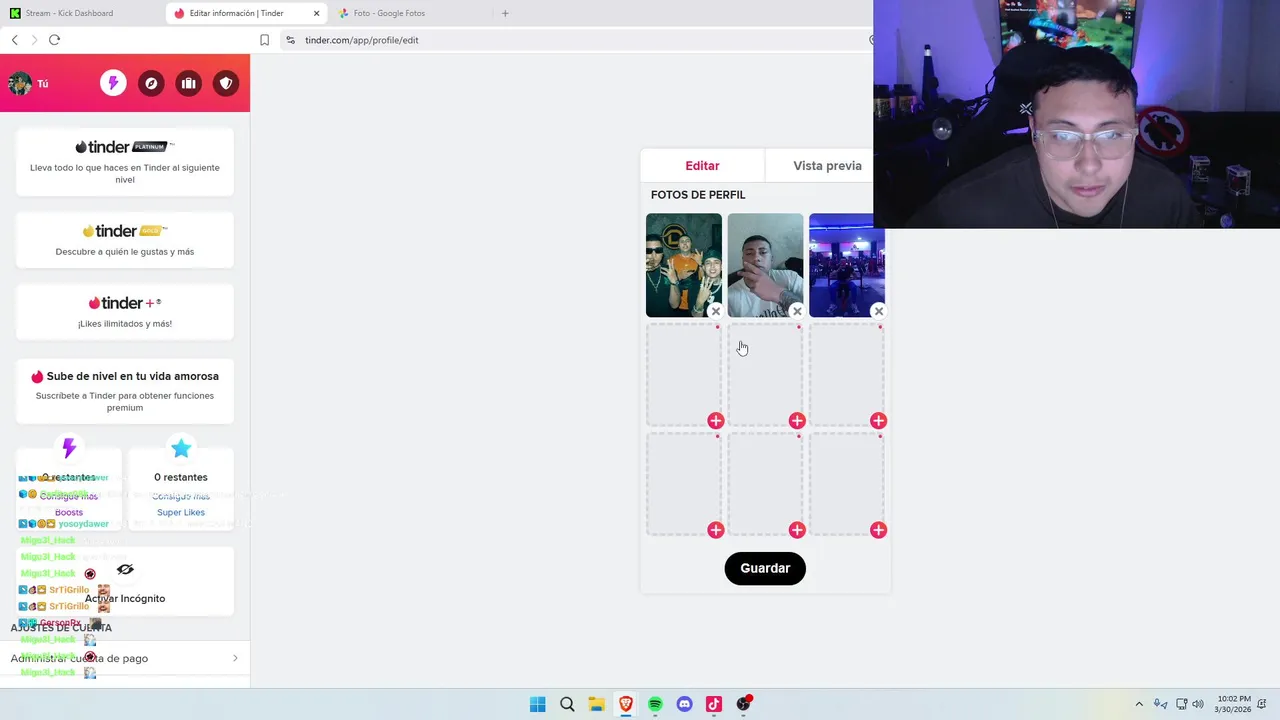Image resolution: width=1280 pixels, height=720 pixels.
Task: Toggle Activar Incógnito eye icon
Action: (x=125, y=569)
